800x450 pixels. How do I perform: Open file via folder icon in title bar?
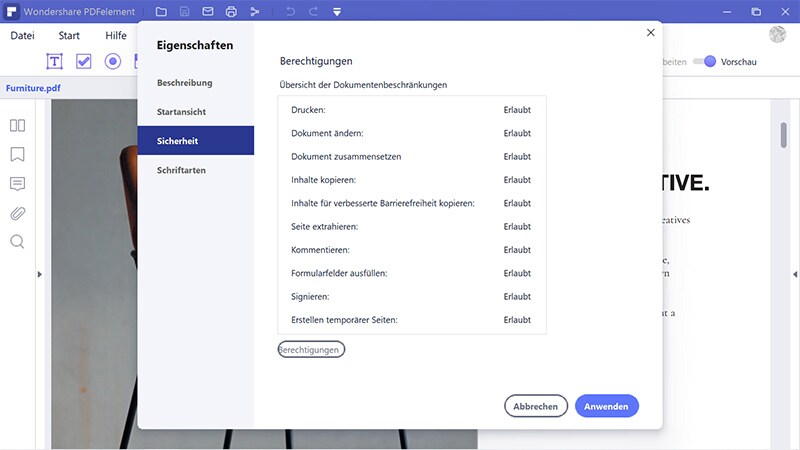(161, 11)
